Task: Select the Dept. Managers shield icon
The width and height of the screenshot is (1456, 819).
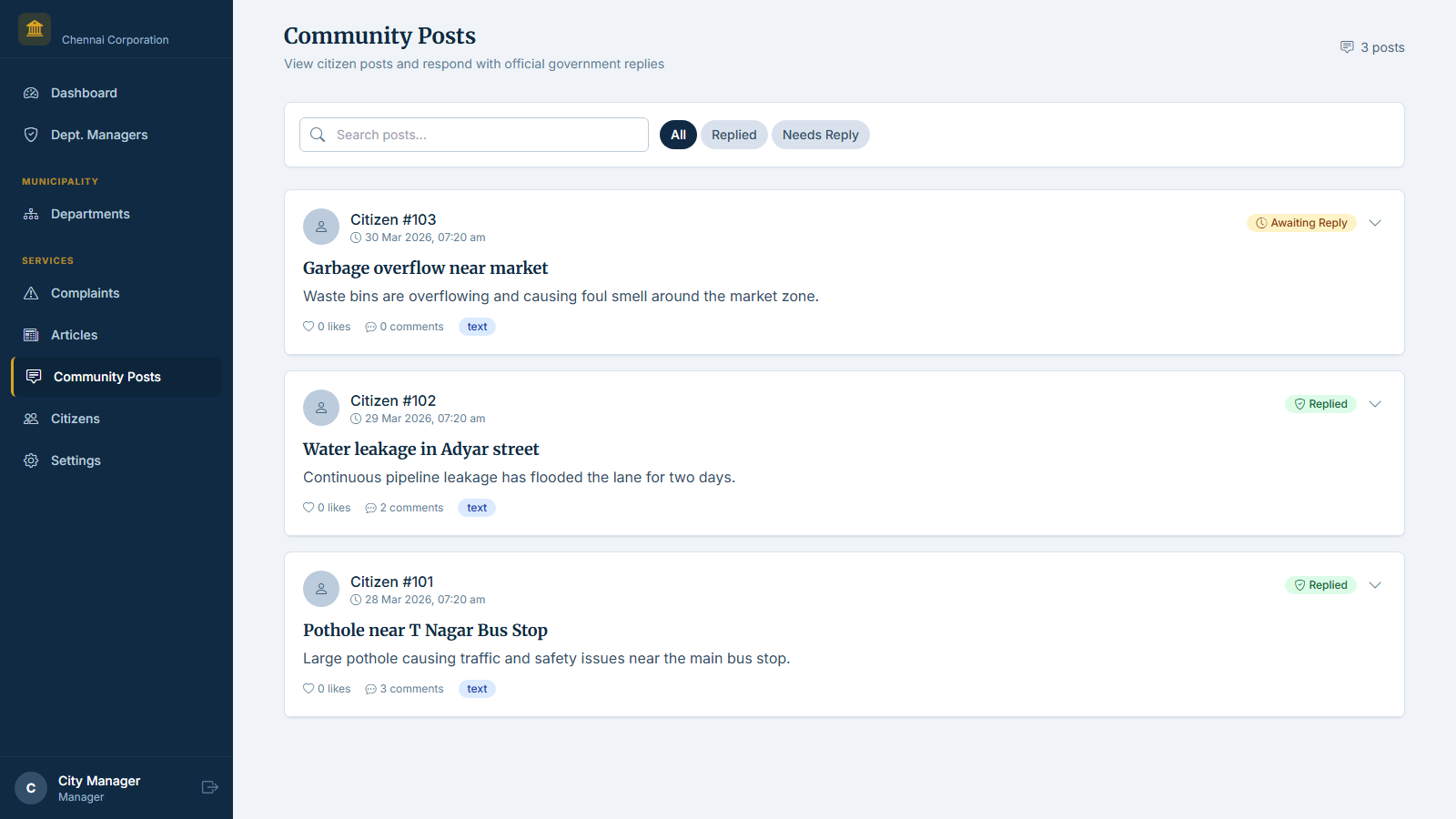Action: point(30,134)
